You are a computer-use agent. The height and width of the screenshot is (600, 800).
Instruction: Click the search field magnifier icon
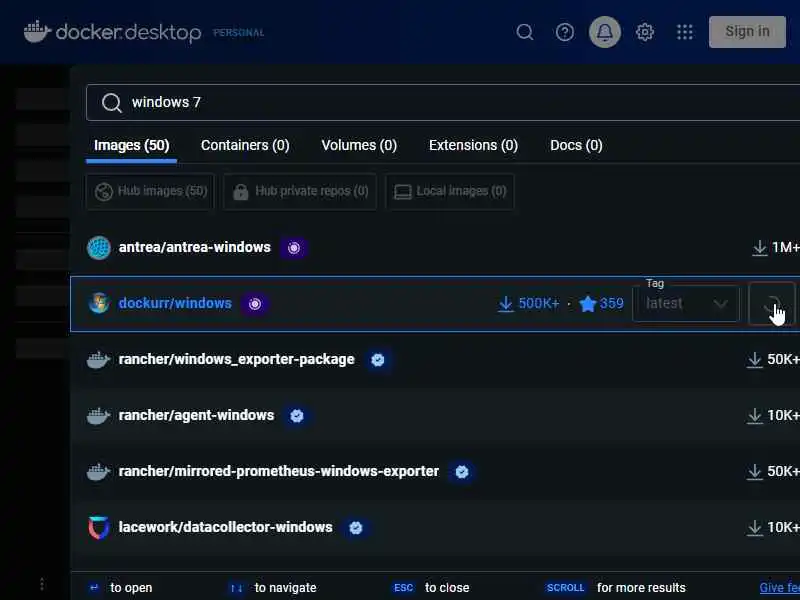(111, 103)
